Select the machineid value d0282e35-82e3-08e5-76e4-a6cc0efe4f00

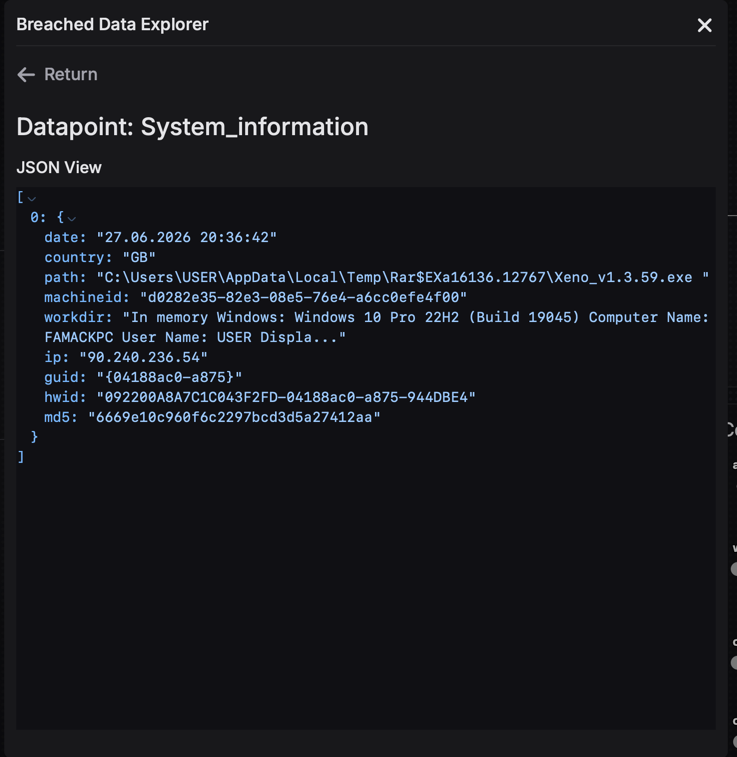click(303, 297)
